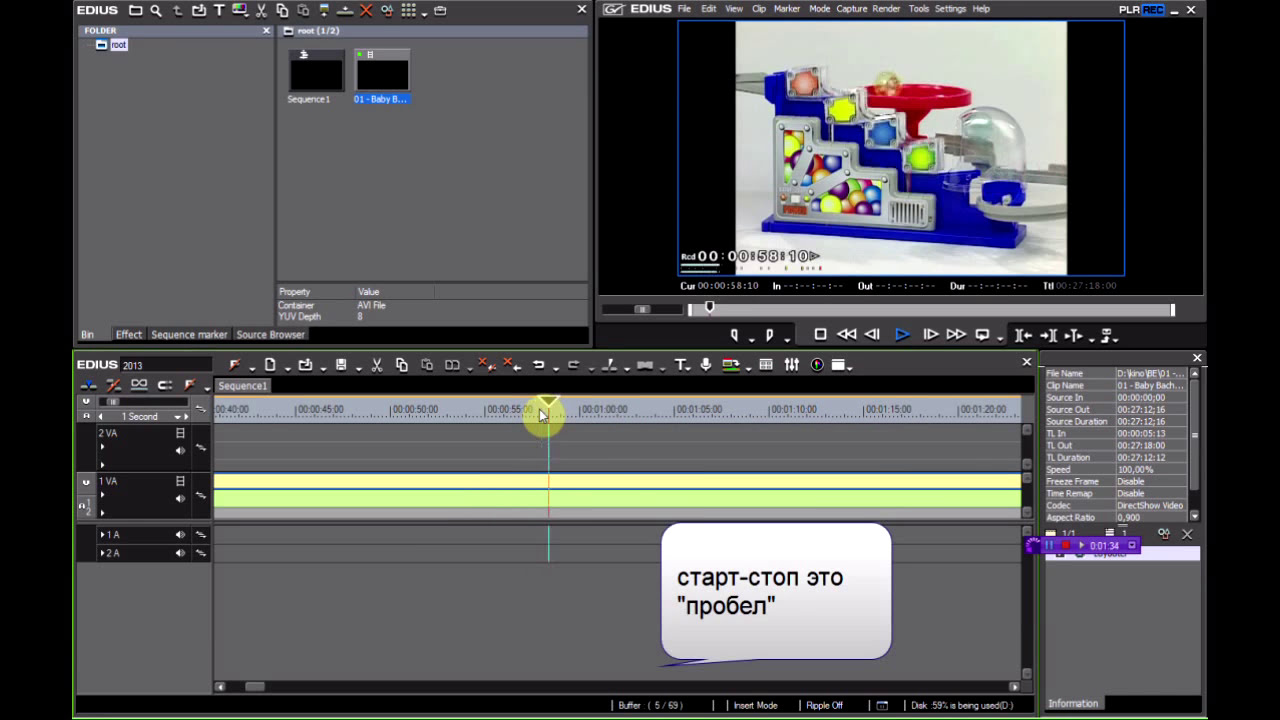Viewport: 1280px width, 720px height.
Task: Open the bin Tools briefcase icon
Action: tap(440, 10)
